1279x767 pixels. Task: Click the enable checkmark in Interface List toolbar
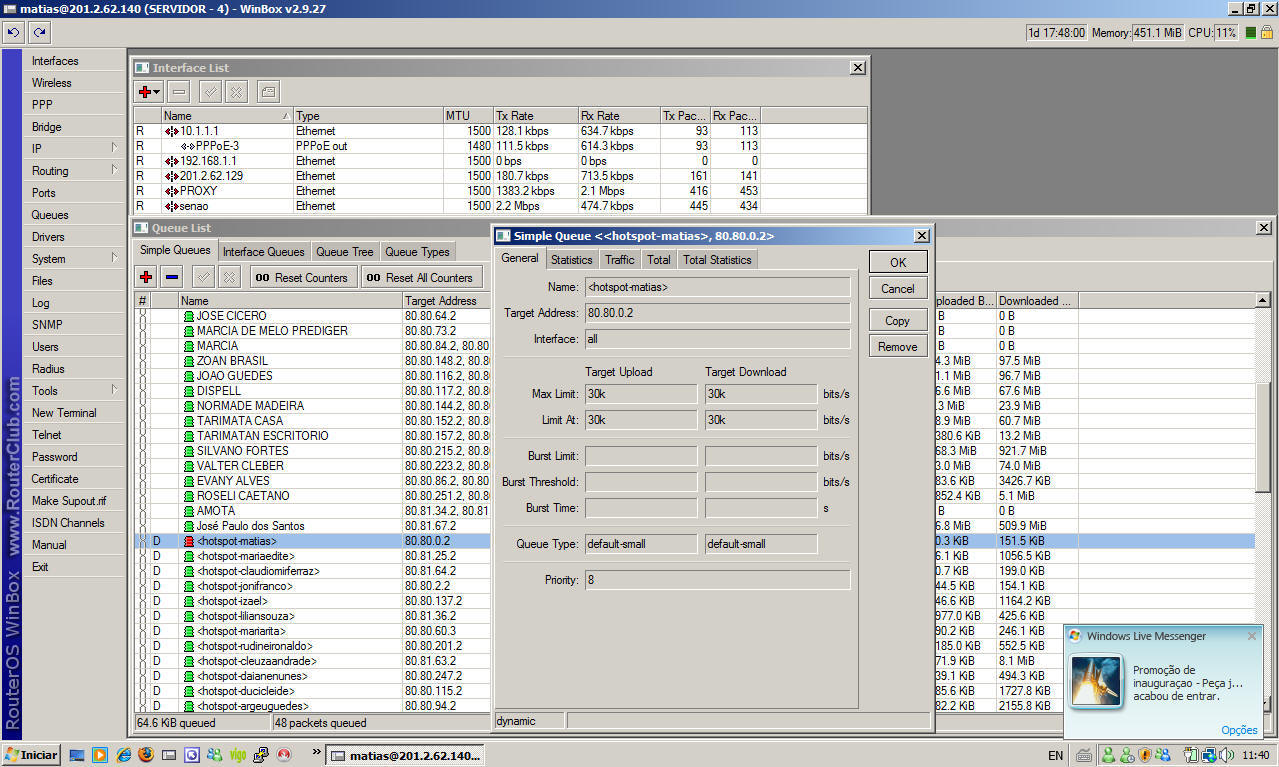coord(210,92)
